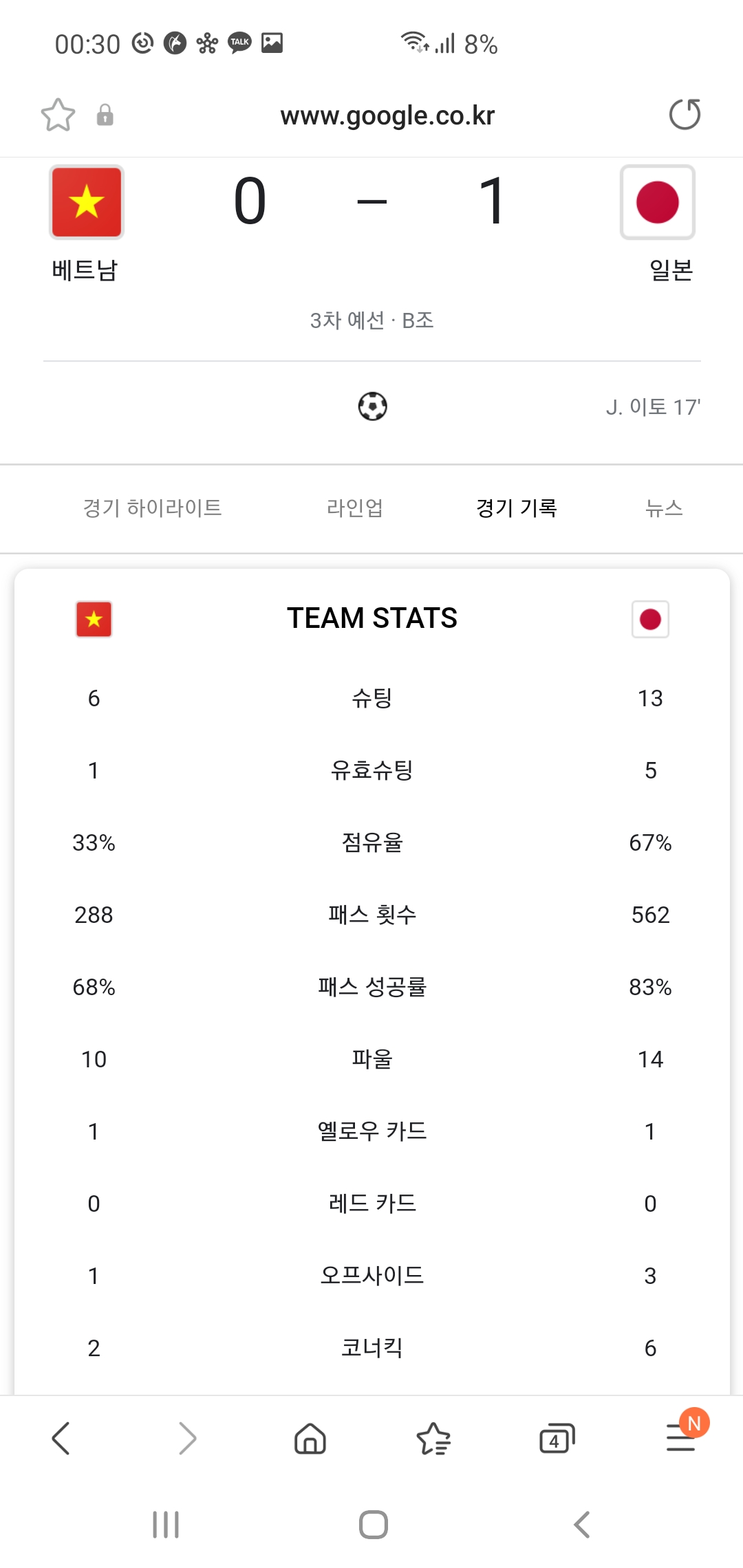Tap the 베트남 team name

[x=85, y=270]
